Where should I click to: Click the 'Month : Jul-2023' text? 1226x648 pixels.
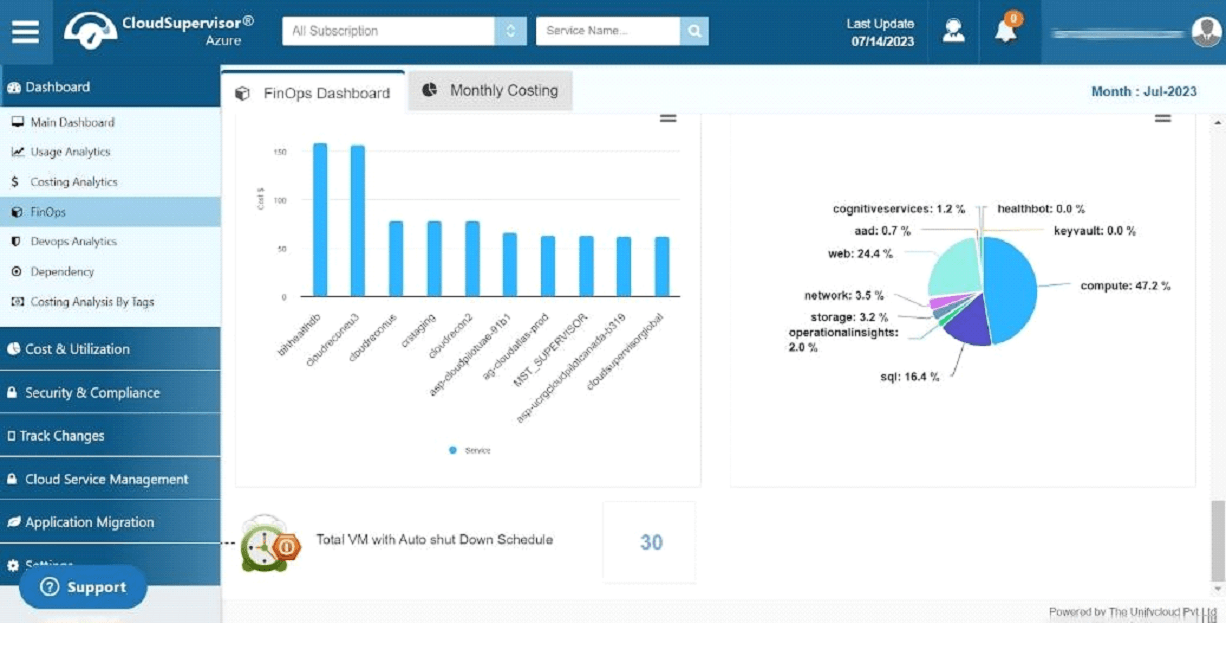tap(1143, 91)
